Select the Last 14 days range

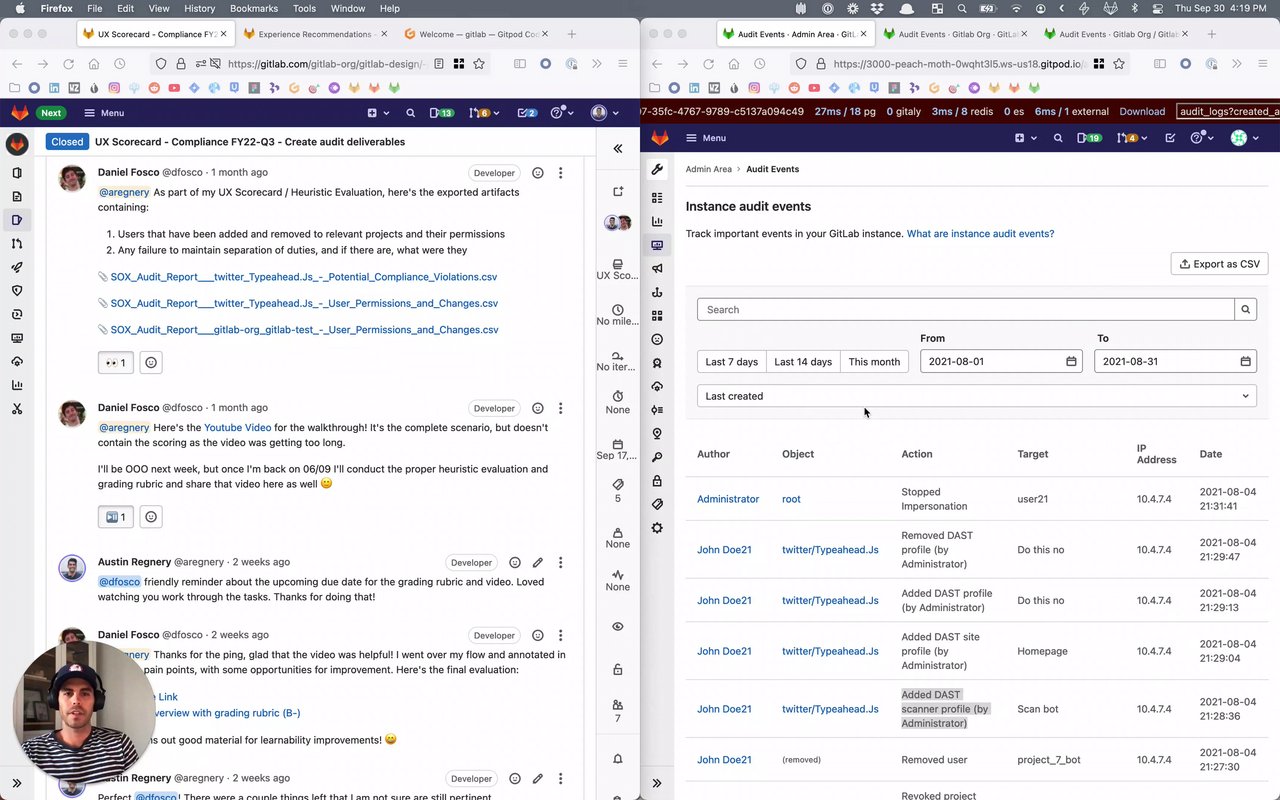803,362
